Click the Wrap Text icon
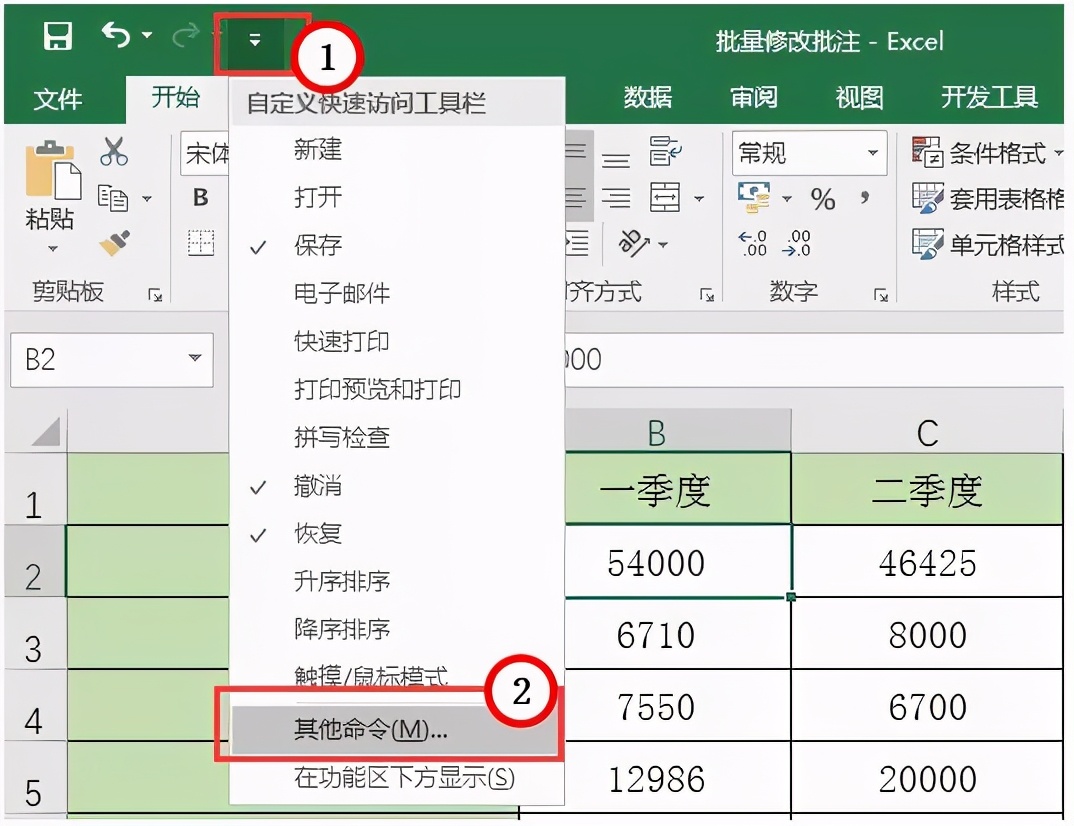Screen dimensions: 1074x826 click(664, 151)
